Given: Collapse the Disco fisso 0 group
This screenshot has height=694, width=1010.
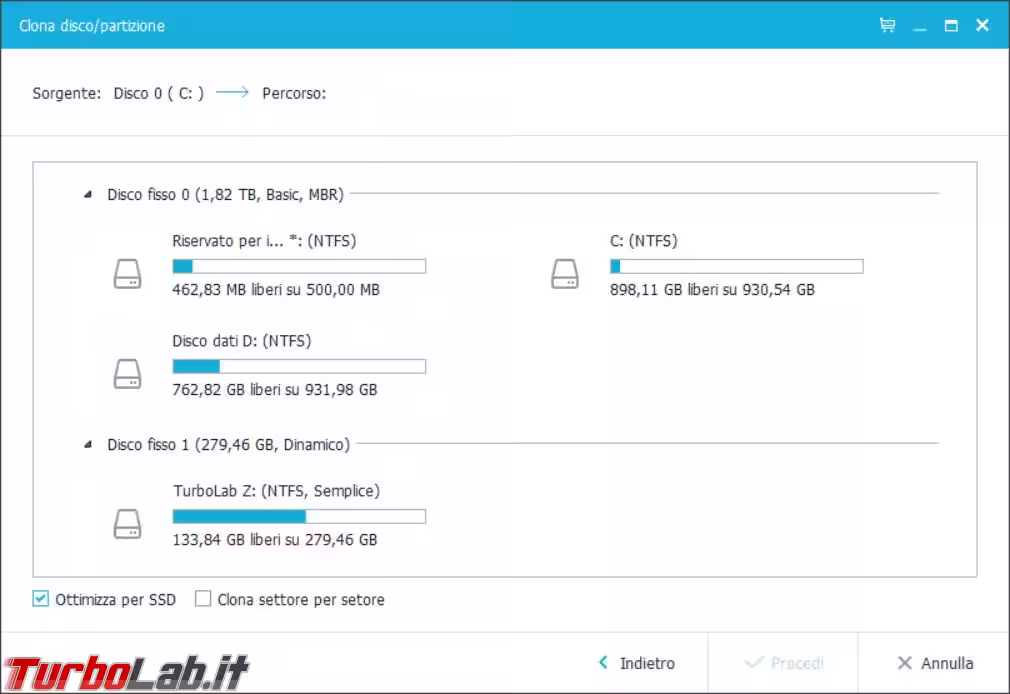Looking at the screenshot, I should tap(88, 195).
